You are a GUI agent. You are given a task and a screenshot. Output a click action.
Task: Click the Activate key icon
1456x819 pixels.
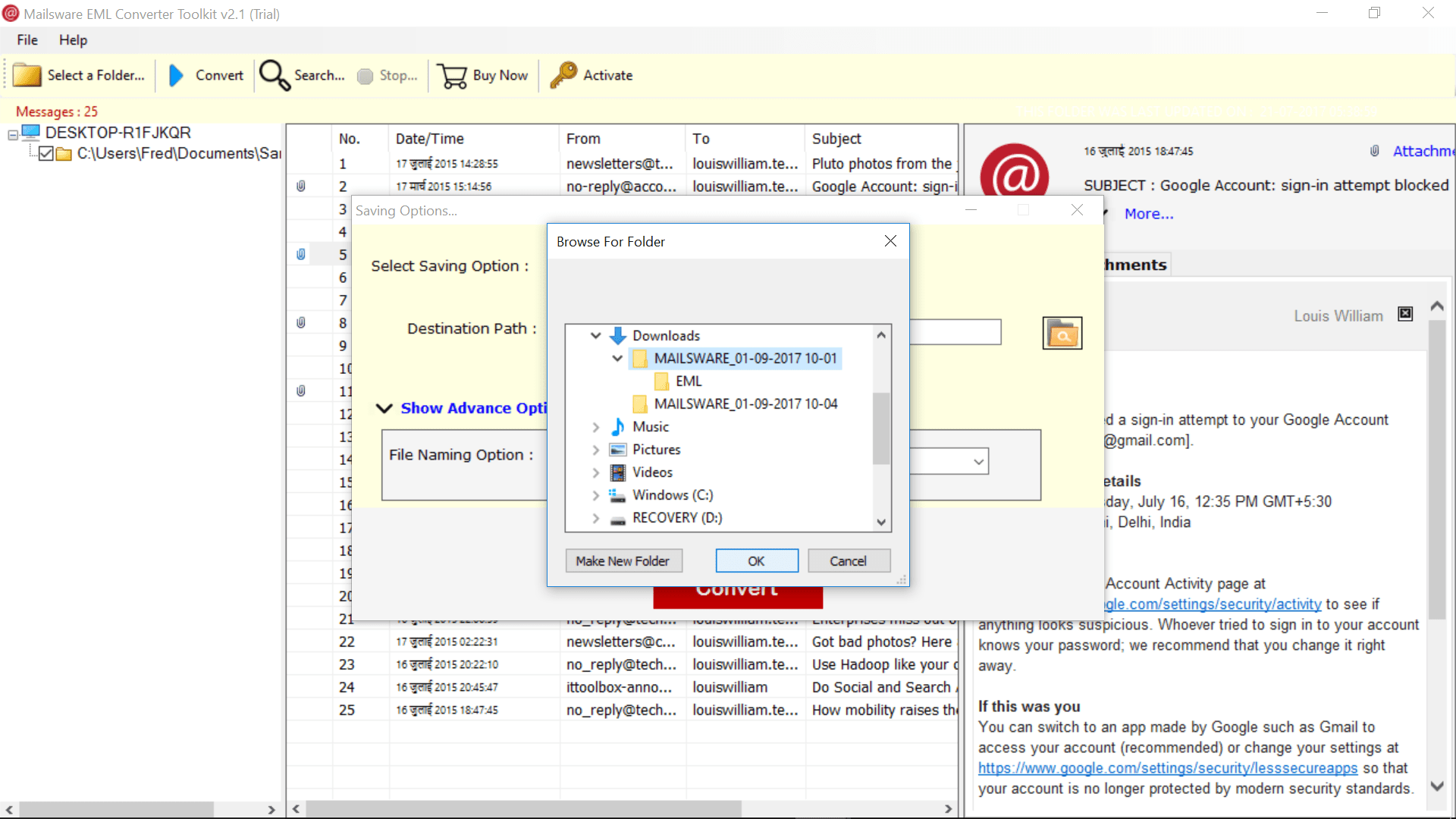click(563, 75)
